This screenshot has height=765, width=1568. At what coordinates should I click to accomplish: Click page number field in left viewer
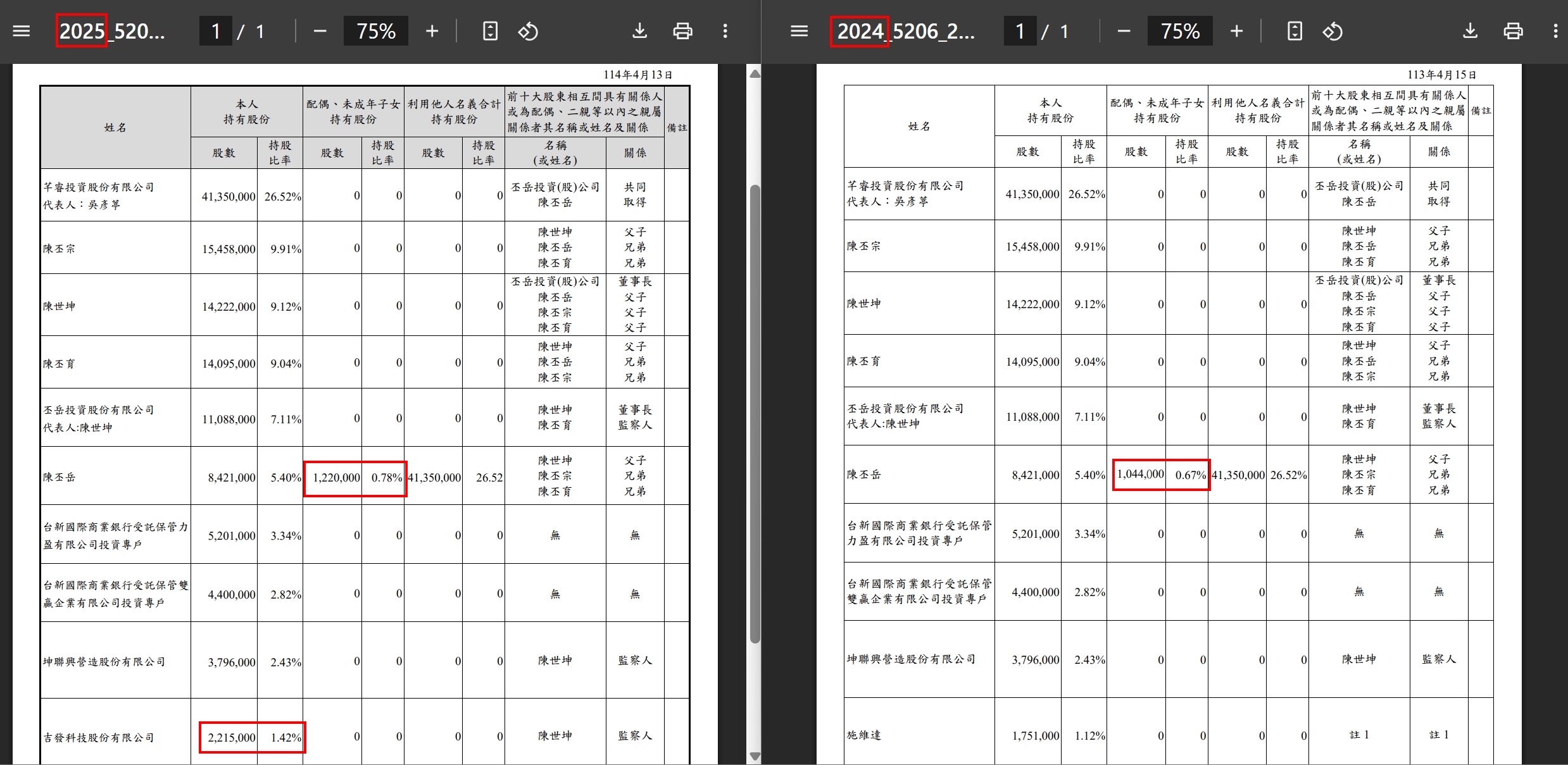tap(216, 31)
